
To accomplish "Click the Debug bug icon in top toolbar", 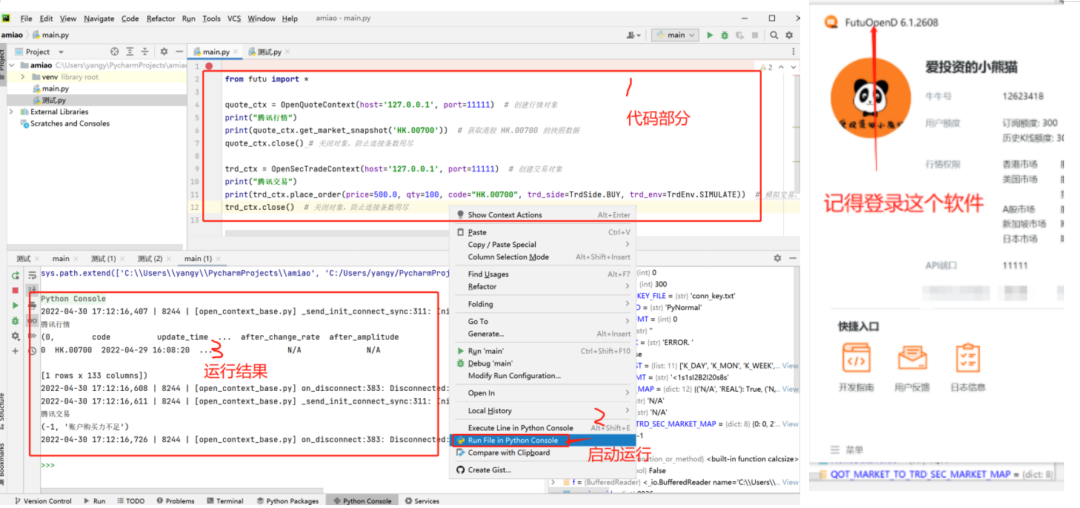I will coord(725,35).
